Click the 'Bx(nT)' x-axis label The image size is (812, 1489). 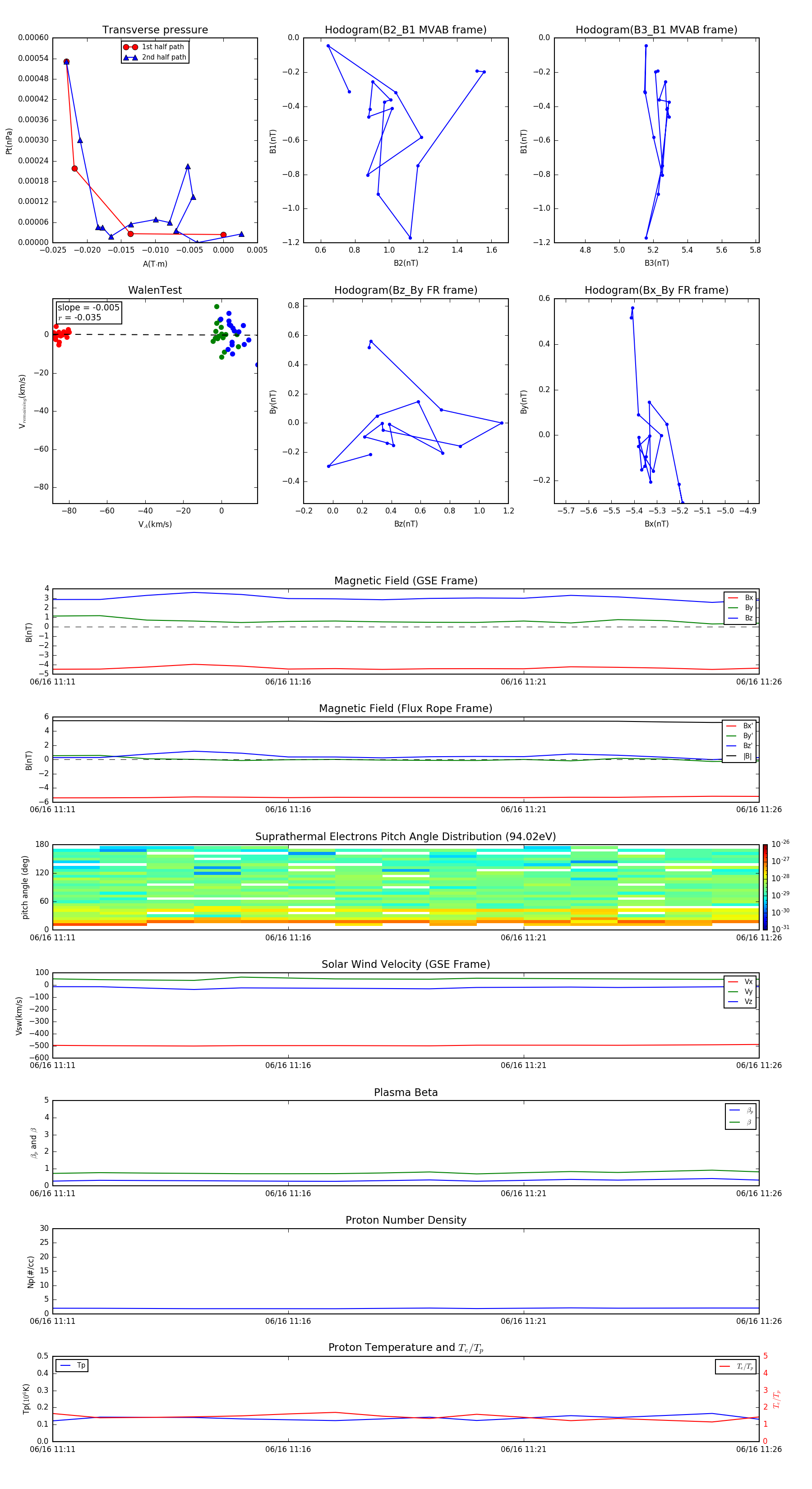point(656,524)
